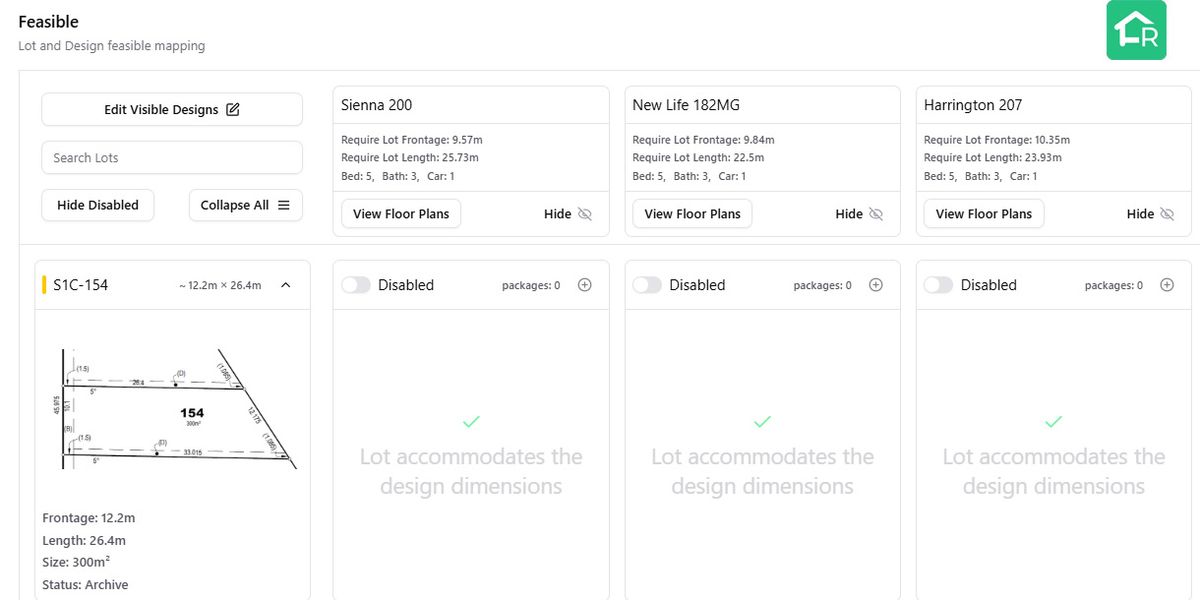Enable the Disabled toggle under Harrington 207
This screenshot has width=1200, height=600.
point(938,284)
